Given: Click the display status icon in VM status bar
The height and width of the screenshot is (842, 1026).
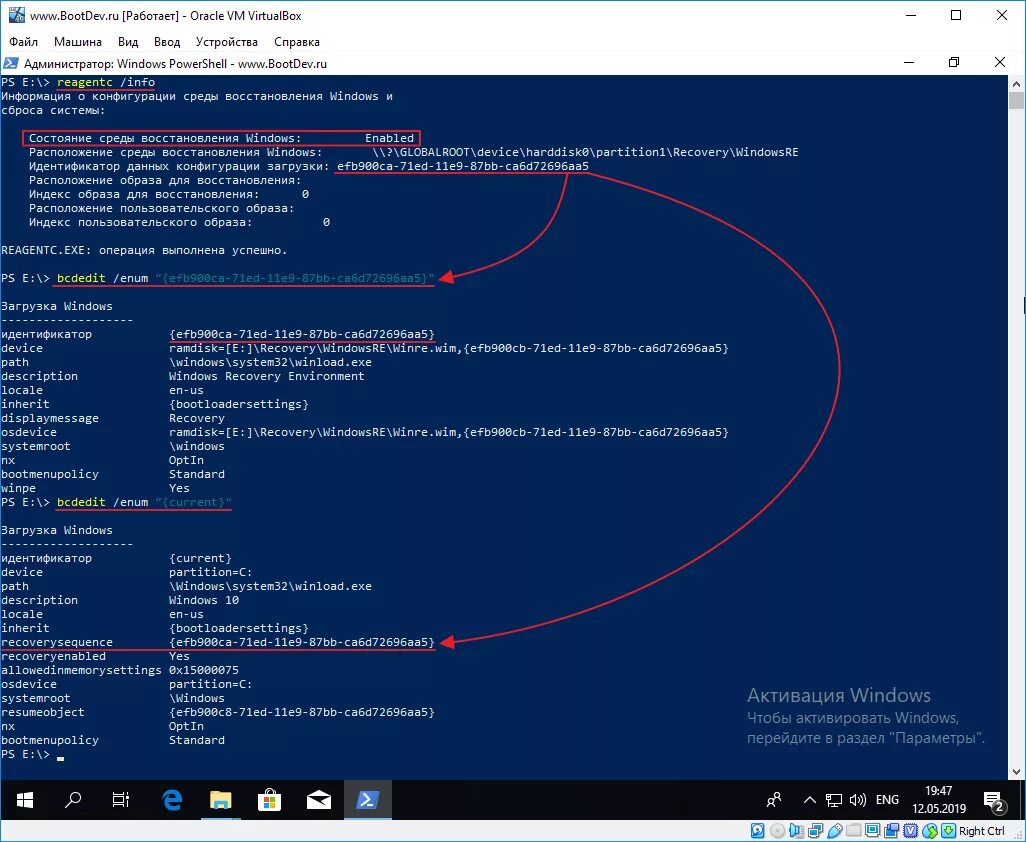Looking at the screenshot, I should pyautogui.click(x=871, y=831).
